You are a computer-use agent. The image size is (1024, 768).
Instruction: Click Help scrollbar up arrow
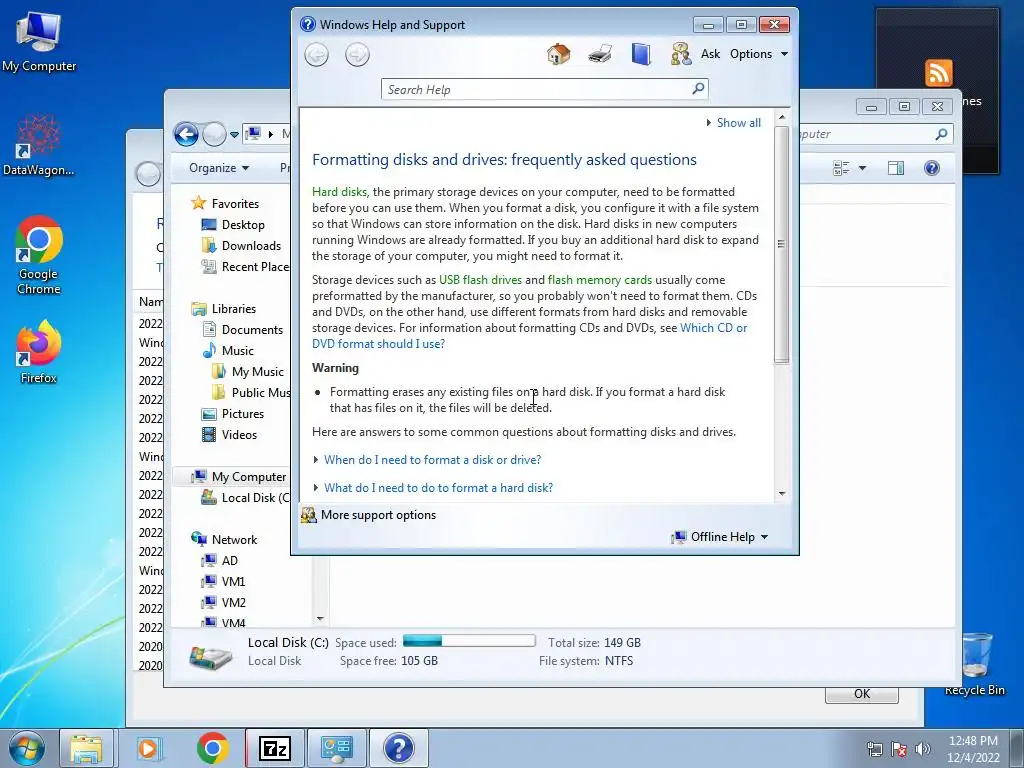pos(782,117)
